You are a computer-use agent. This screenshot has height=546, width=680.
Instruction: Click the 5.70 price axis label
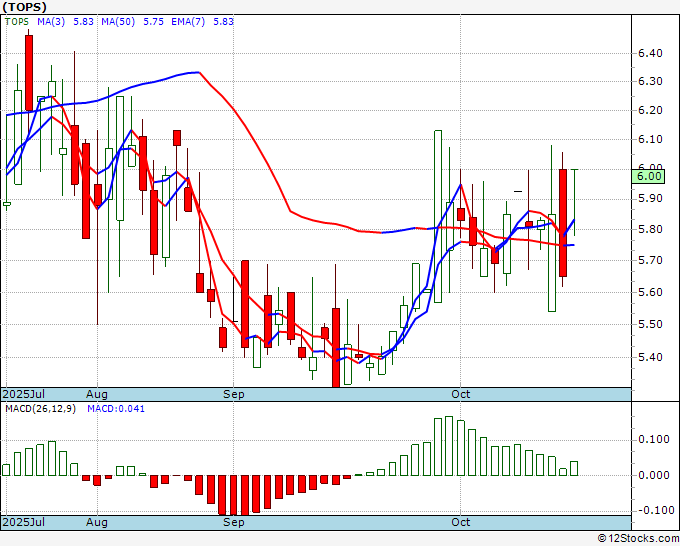pos(651,260)
